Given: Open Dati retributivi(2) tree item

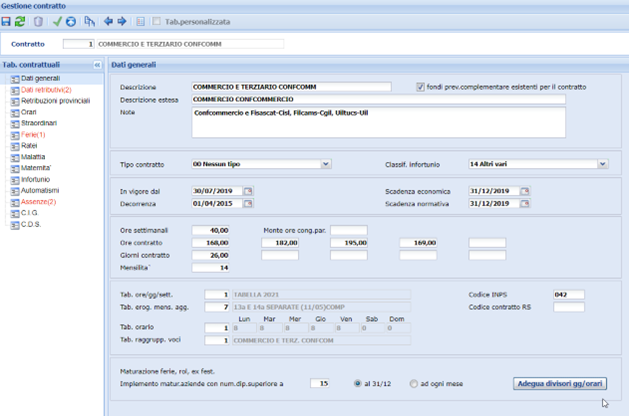Looking at the screenshot, I should (x=46, y=90).
